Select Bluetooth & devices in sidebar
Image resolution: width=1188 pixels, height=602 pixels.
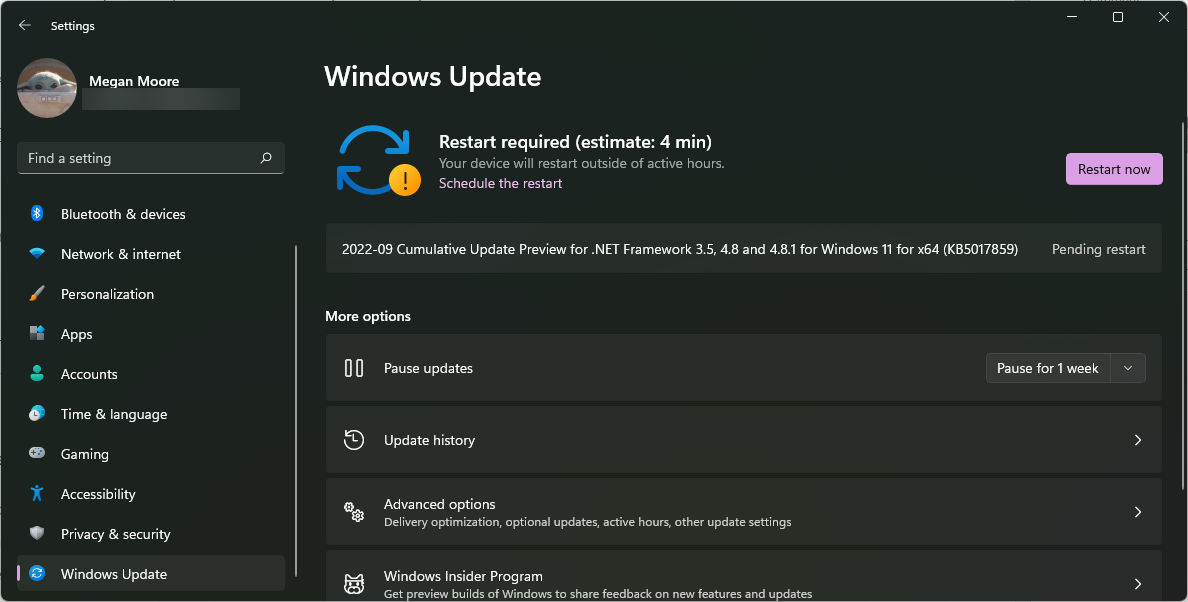pos(151,214)
